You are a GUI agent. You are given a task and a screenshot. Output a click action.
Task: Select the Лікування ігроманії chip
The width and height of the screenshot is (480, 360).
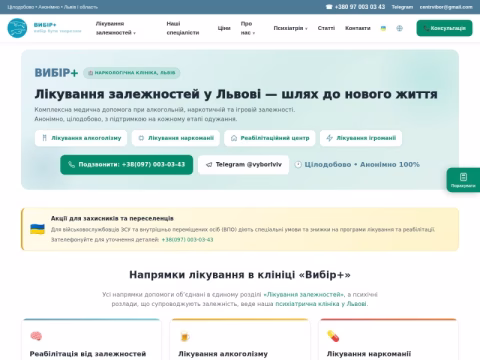[361, 138]
